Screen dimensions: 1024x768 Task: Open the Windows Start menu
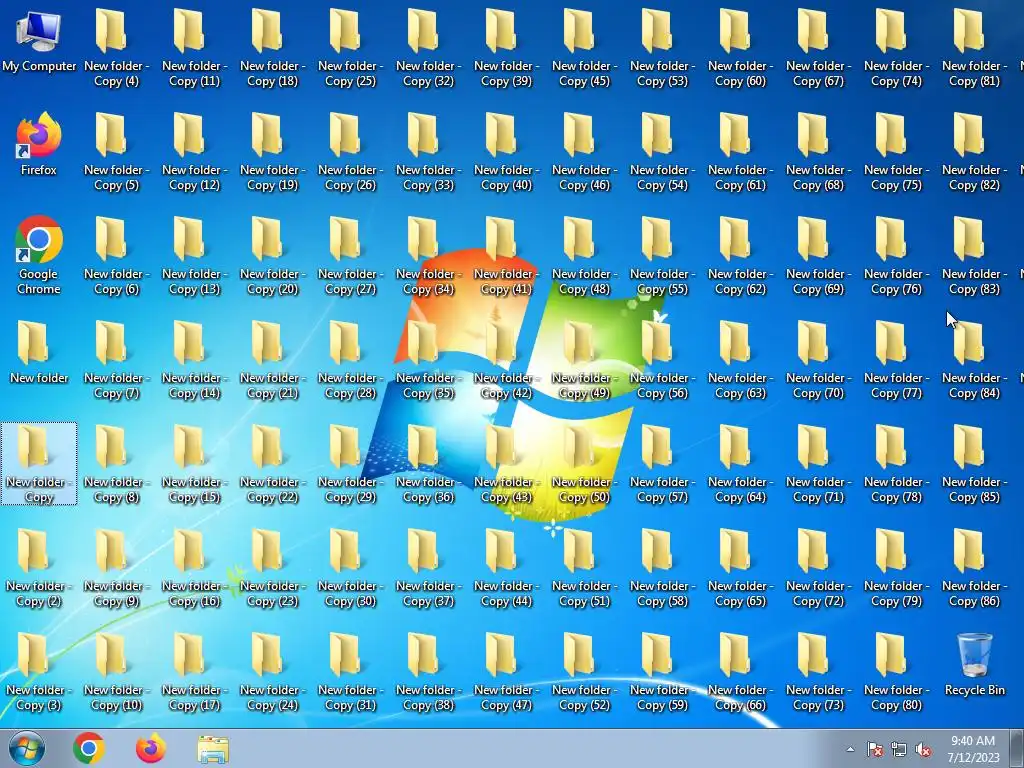[x=27, y=748]
